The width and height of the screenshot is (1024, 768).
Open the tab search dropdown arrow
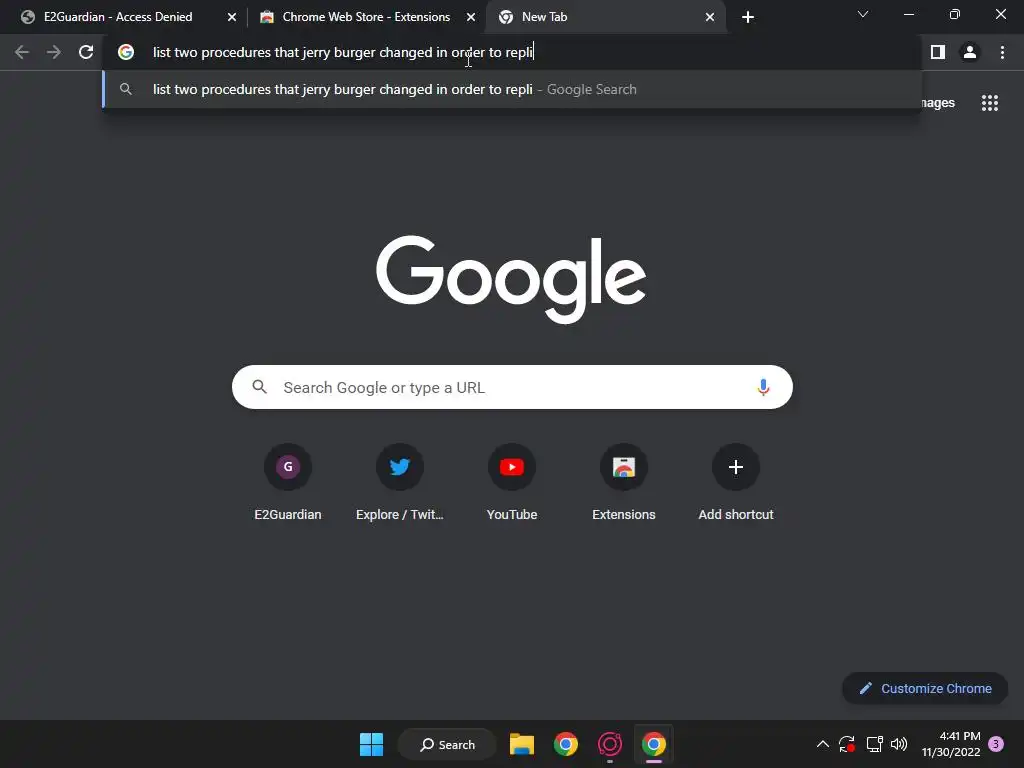pyautogui.click(x=863, y=14)
